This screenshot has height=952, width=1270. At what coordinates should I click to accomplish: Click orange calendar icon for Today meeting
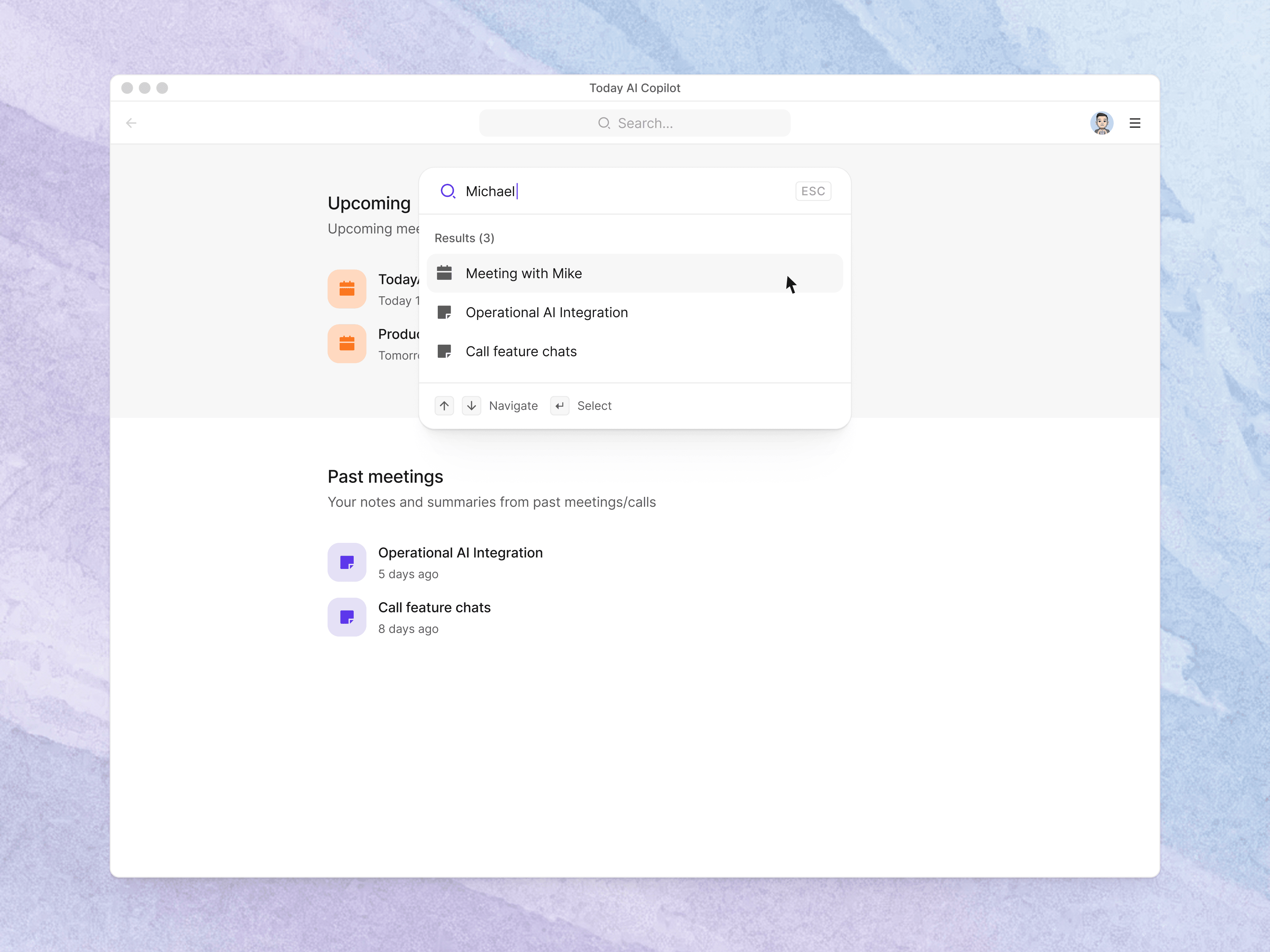coord(347,289)
